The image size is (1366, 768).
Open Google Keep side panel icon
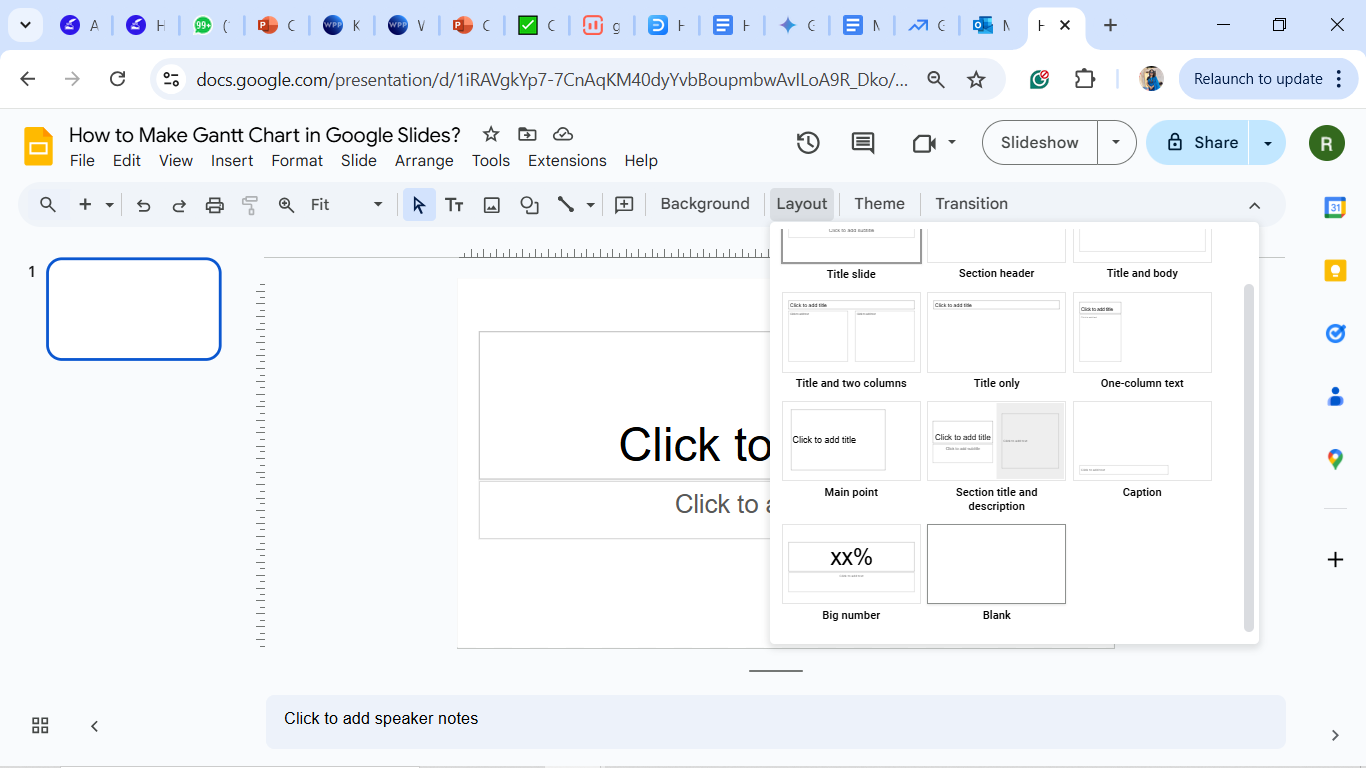pyautogui.click(x=1335, y=270)
